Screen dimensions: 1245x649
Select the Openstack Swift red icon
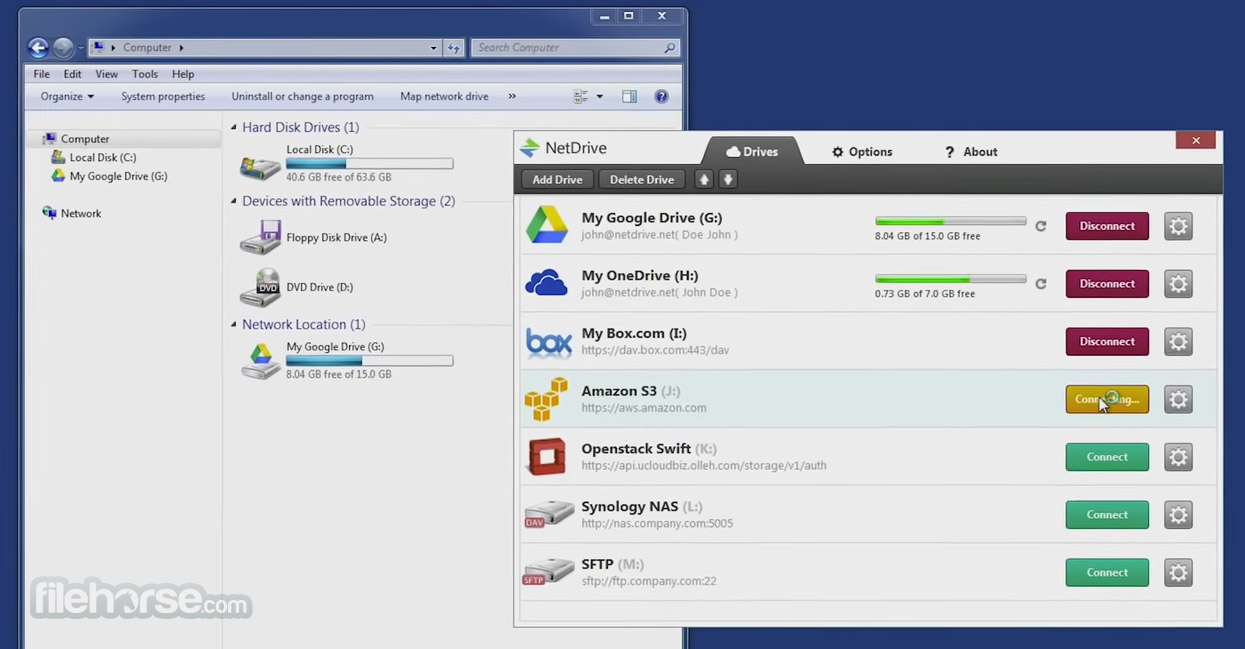pyautogui.click(x=547, y=457)
